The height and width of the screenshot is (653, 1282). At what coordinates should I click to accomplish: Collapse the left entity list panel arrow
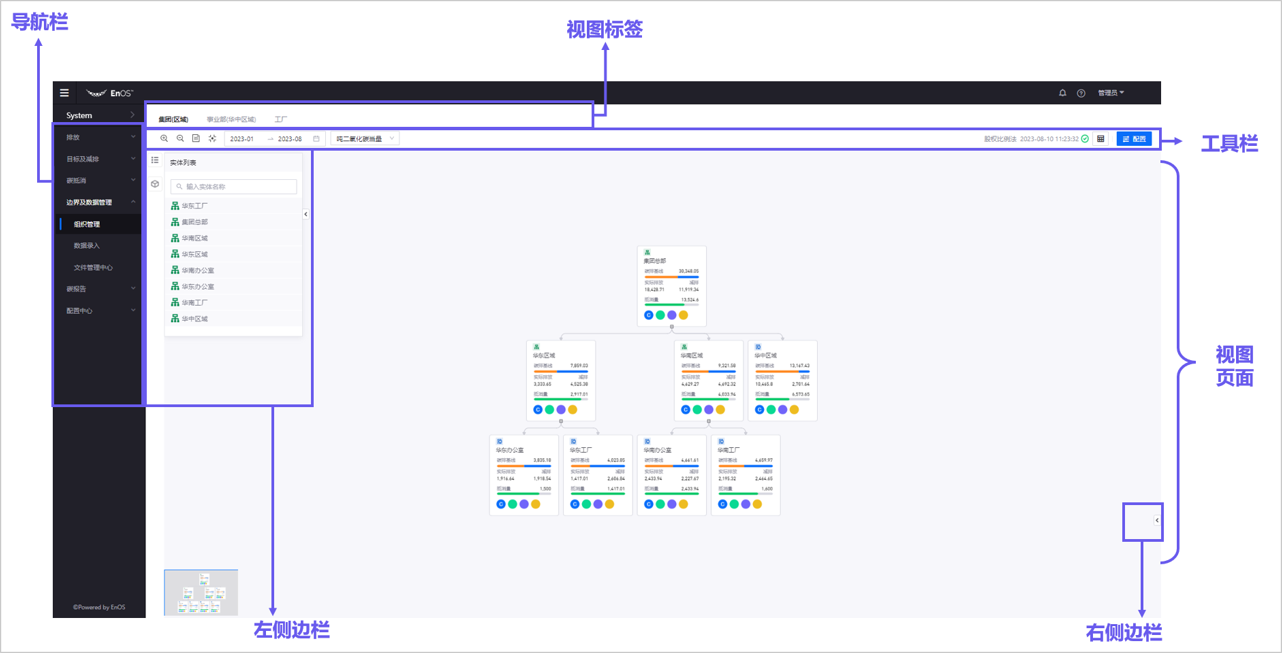306,214
